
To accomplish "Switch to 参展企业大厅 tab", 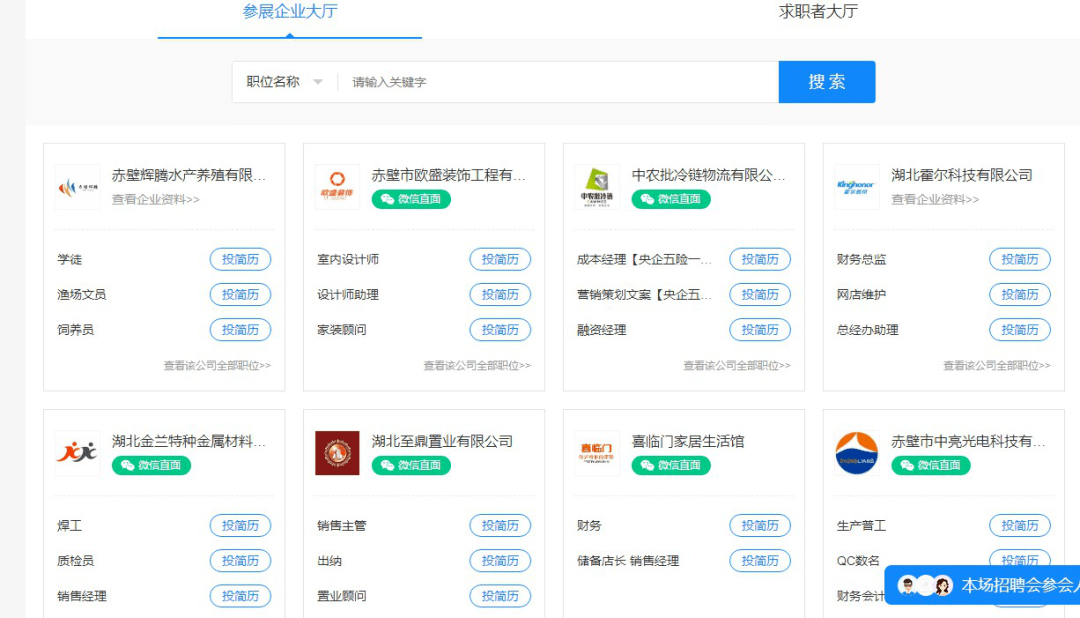I will click(290, 12).
